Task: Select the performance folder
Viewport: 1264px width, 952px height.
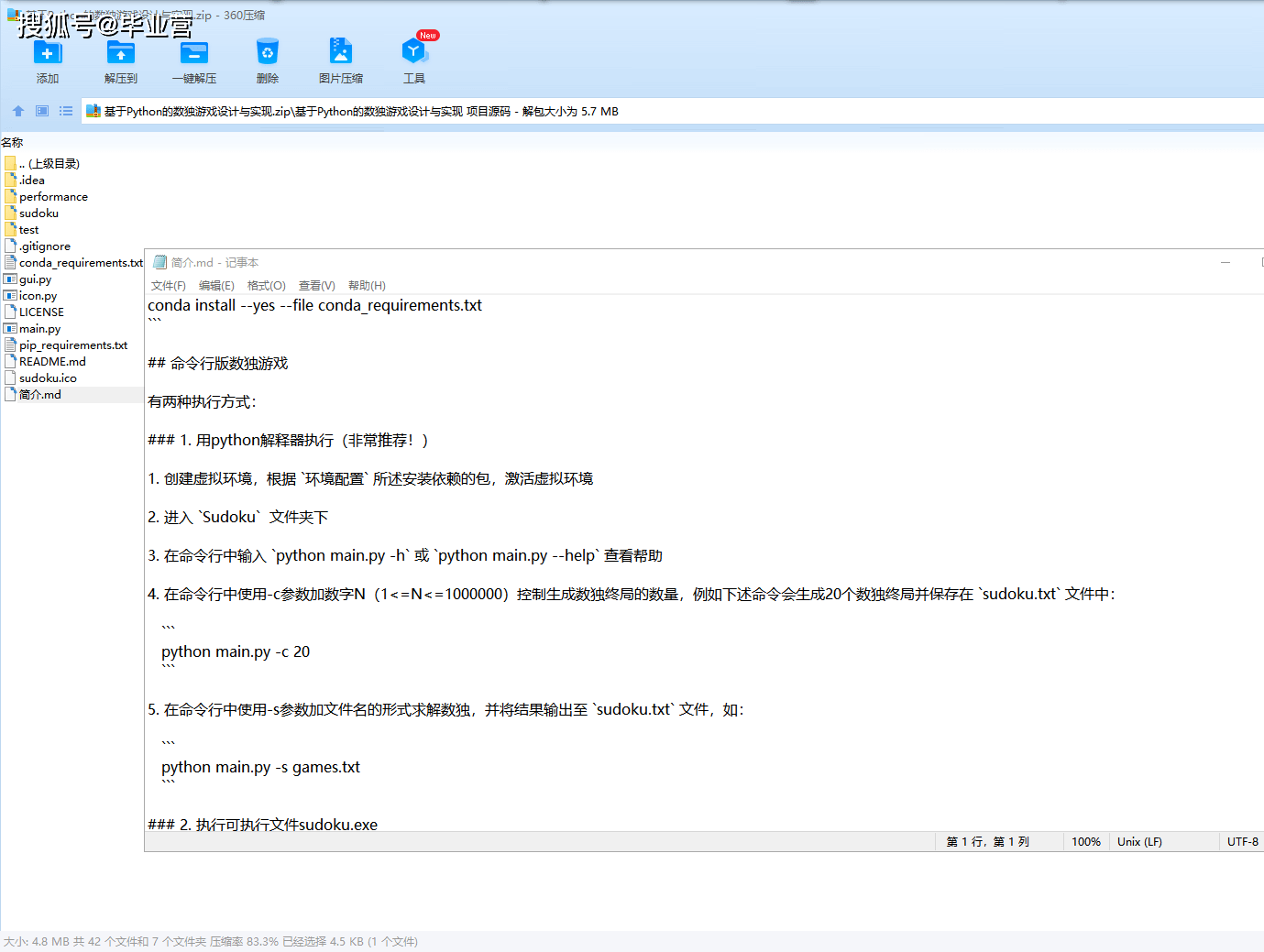Action: [x=53, y=197]
